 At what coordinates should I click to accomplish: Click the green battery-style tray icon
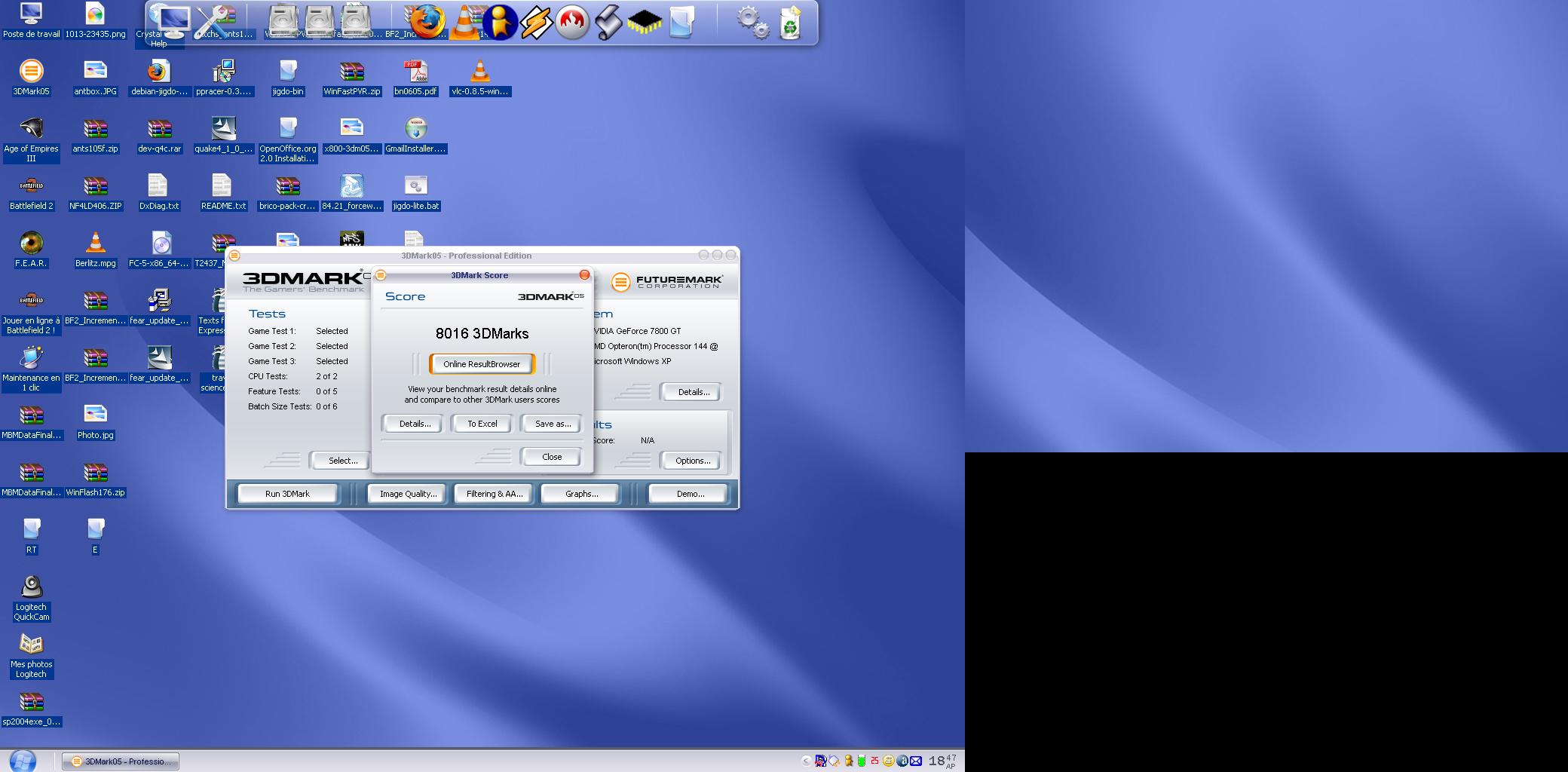(x=861, y=761)
